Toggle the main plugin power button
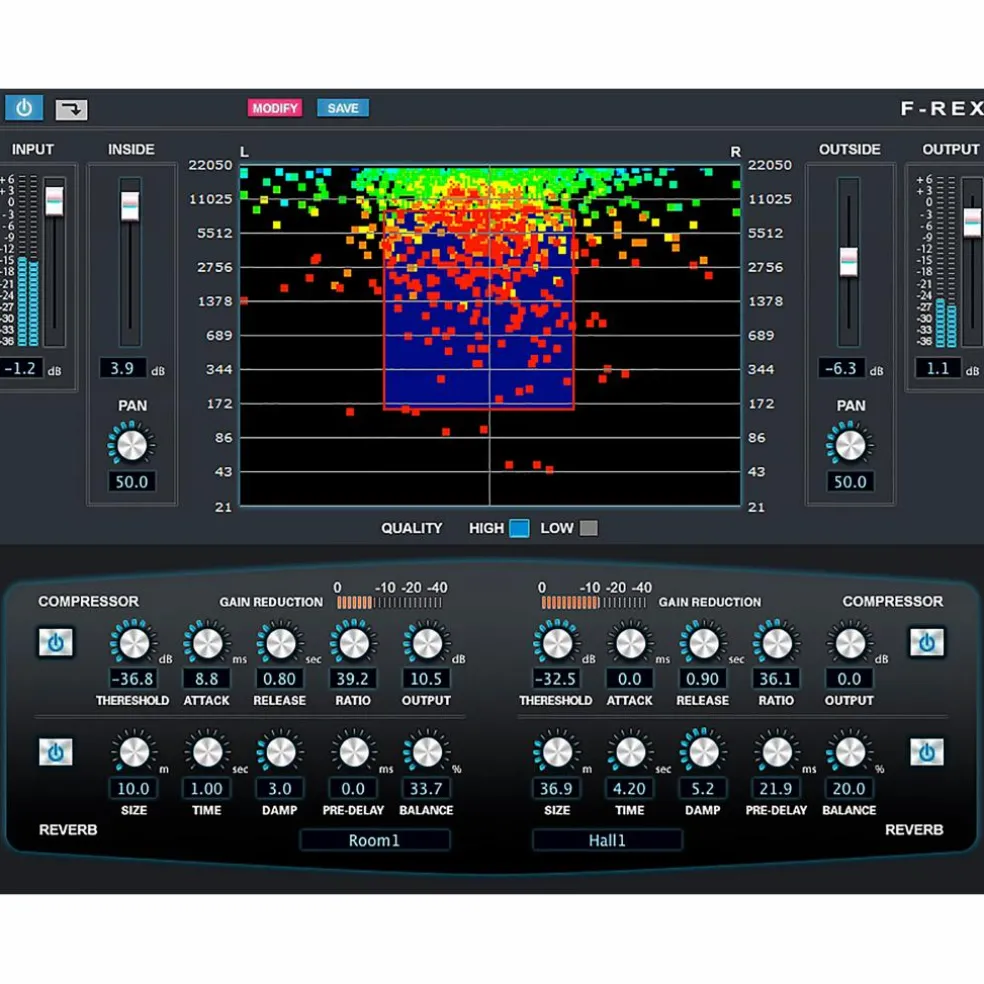This screenshot has height=984, width=984. point(24,108)
